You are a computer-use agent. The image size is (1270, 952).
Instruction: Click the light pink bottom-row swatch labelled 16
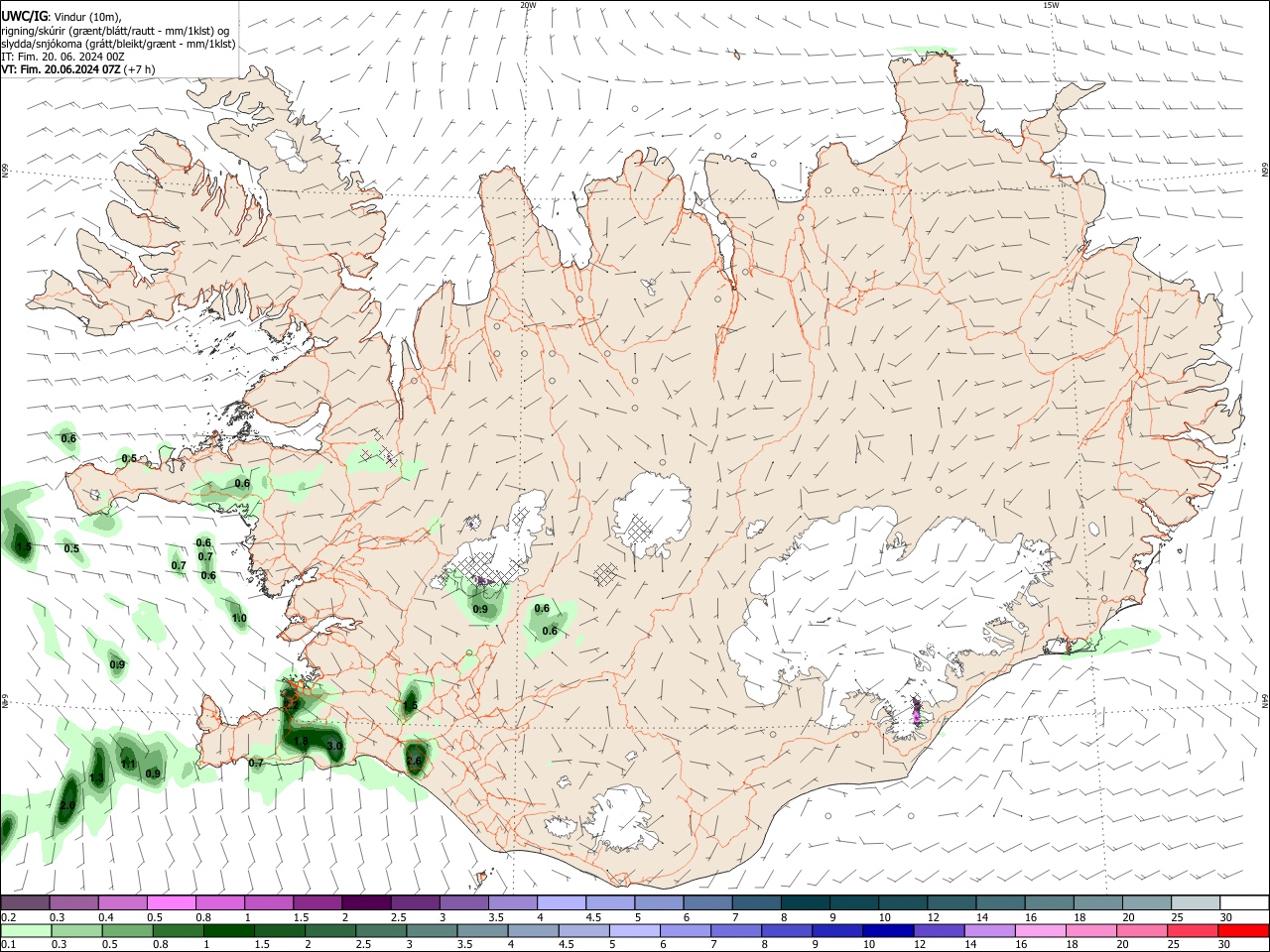[x=1041, y=931]
